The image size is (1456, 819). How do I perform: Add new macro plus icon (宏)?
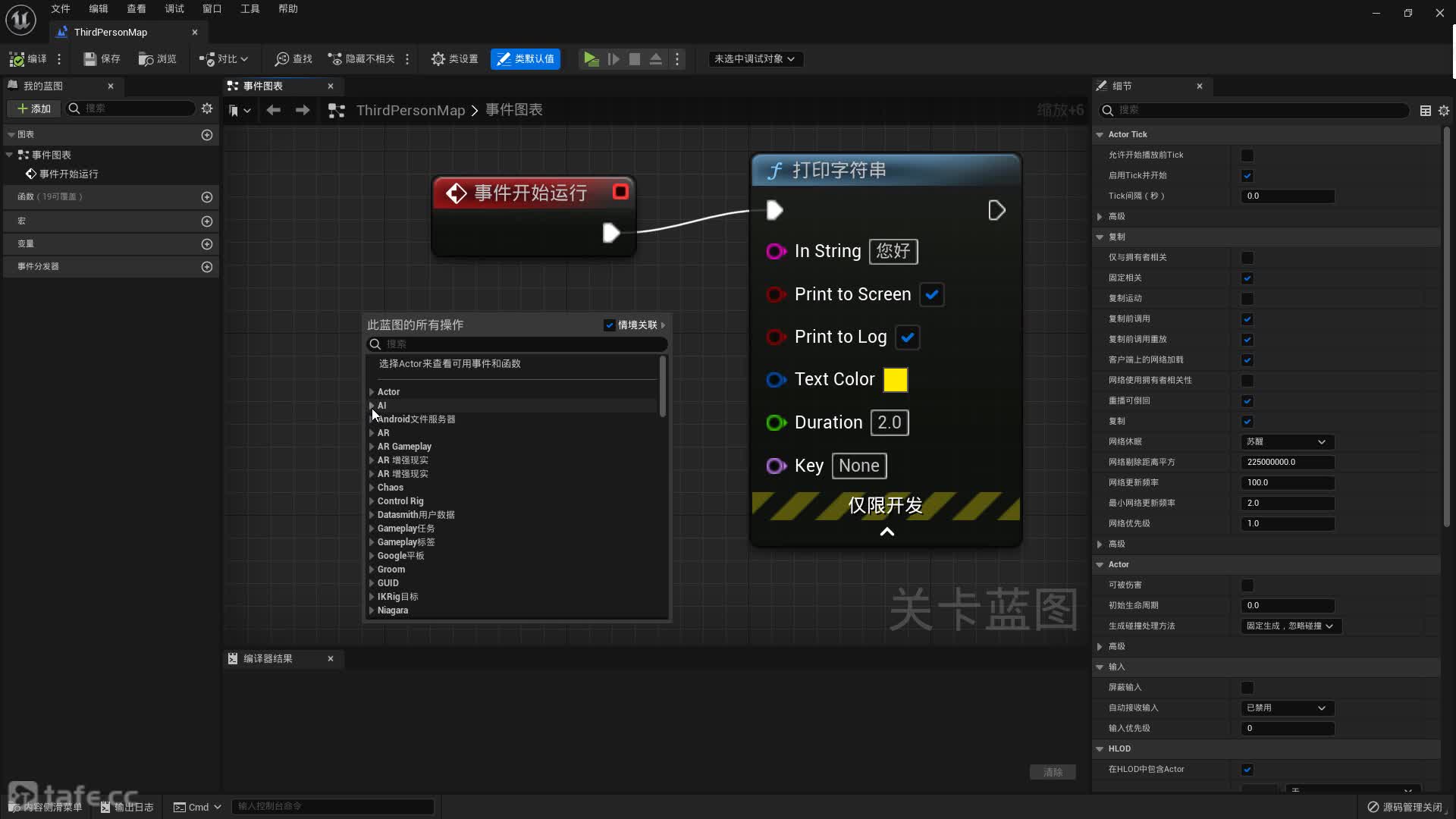click(207, 221)
